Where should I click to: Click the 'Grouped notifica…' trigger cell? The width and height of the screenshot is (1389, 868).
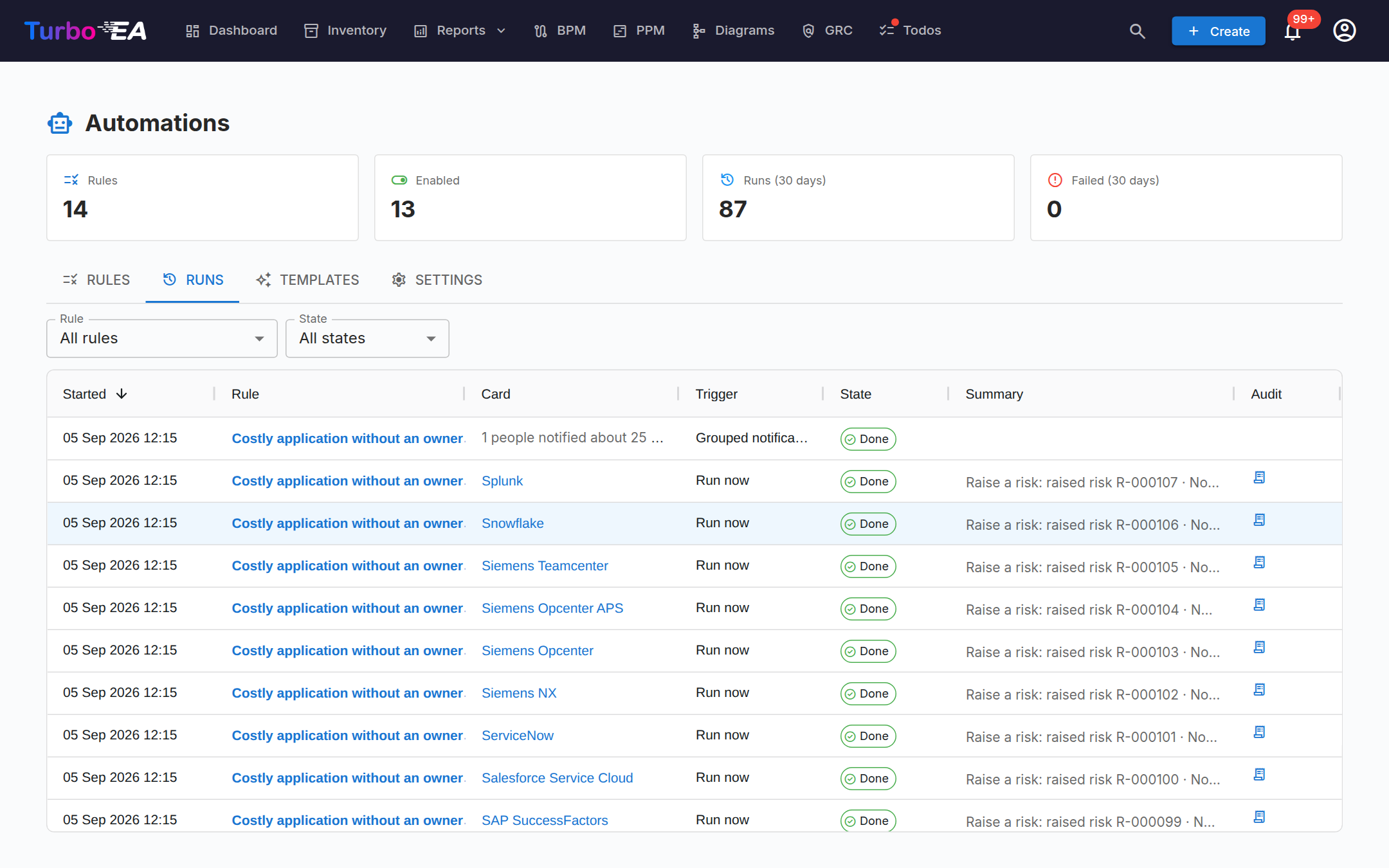(752, 438)
